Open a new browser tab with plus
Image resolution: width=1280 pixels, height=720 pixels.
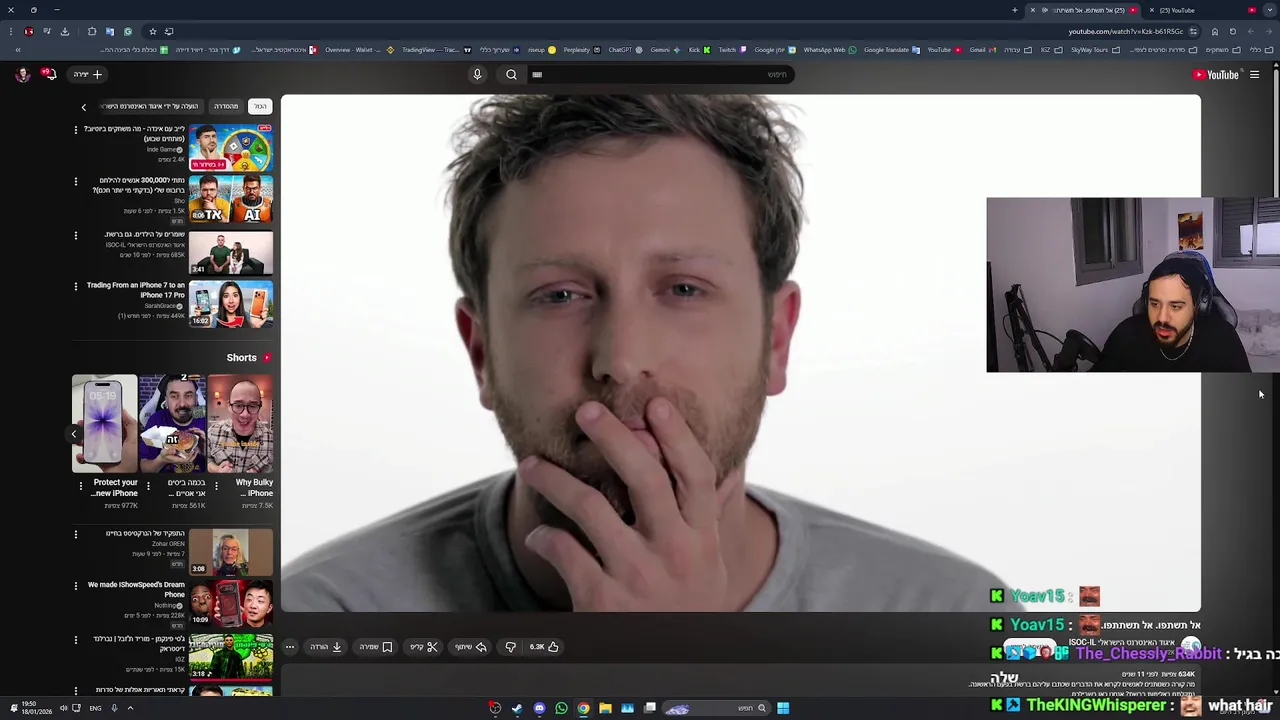click(1014, 10)
